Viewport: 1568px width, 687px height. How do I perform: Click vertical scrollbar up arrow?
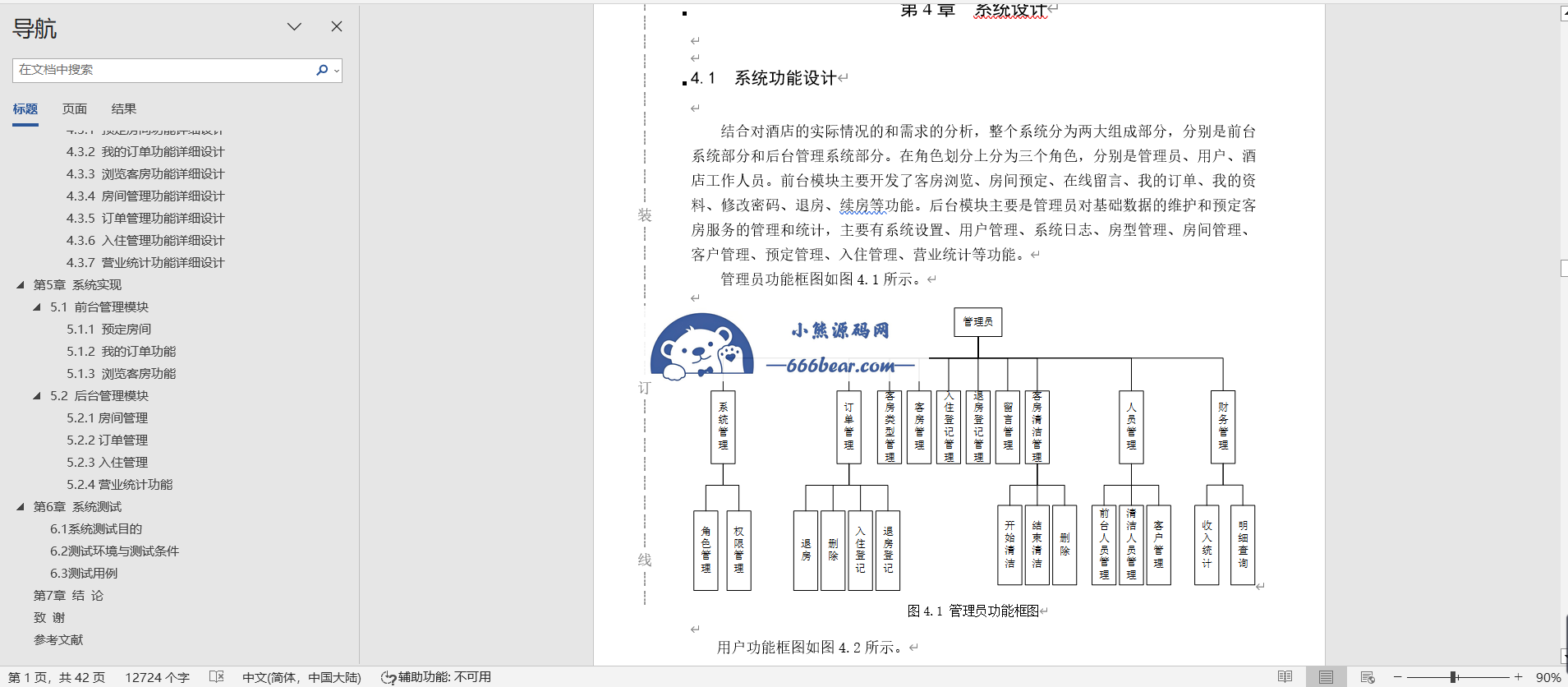pyautogui.click(x=1564, y=13)
